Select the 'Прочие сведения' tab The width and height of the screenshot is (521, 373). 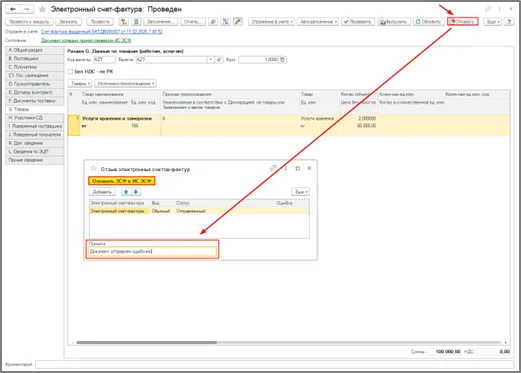point(35,160)
